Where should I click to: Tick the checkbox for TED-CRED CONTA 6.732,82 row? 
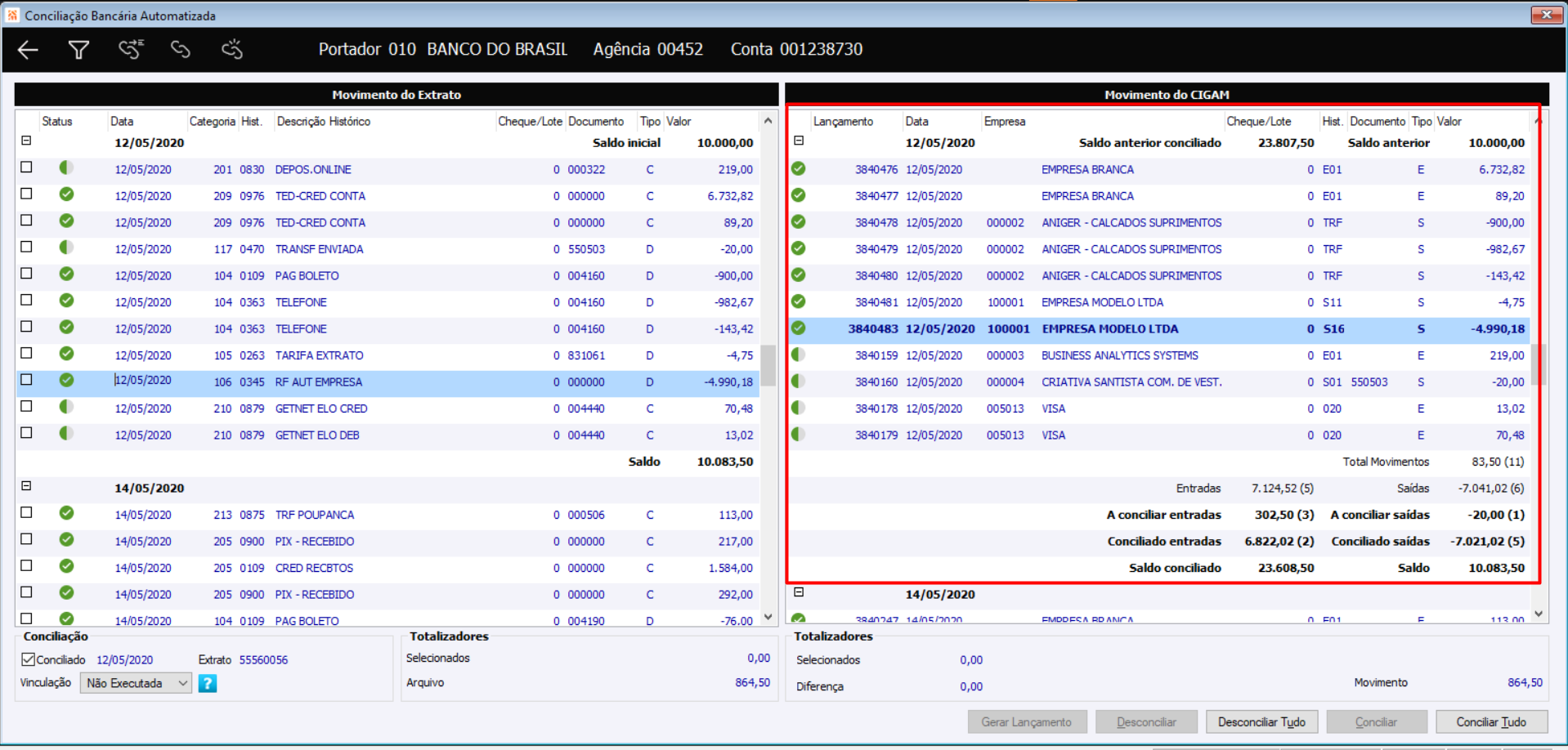(x=27, y=194)
